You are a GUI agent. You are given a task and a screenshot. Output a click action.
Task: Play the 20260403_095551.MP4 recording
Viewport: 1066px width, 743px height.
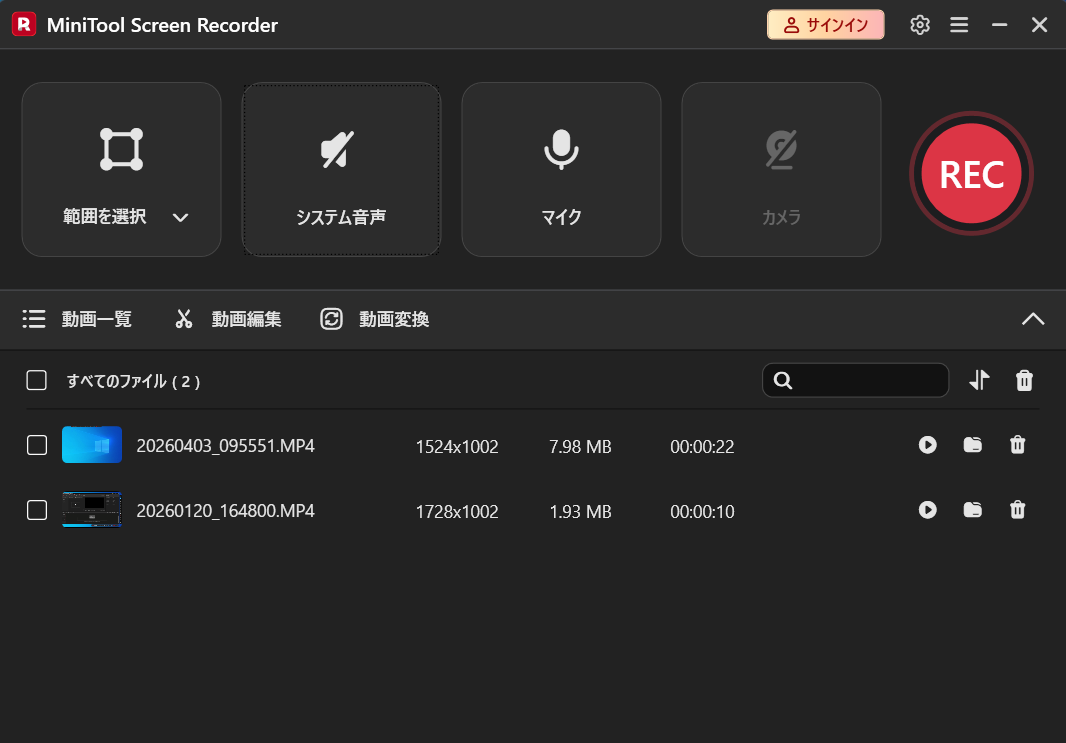pos(927,445)
